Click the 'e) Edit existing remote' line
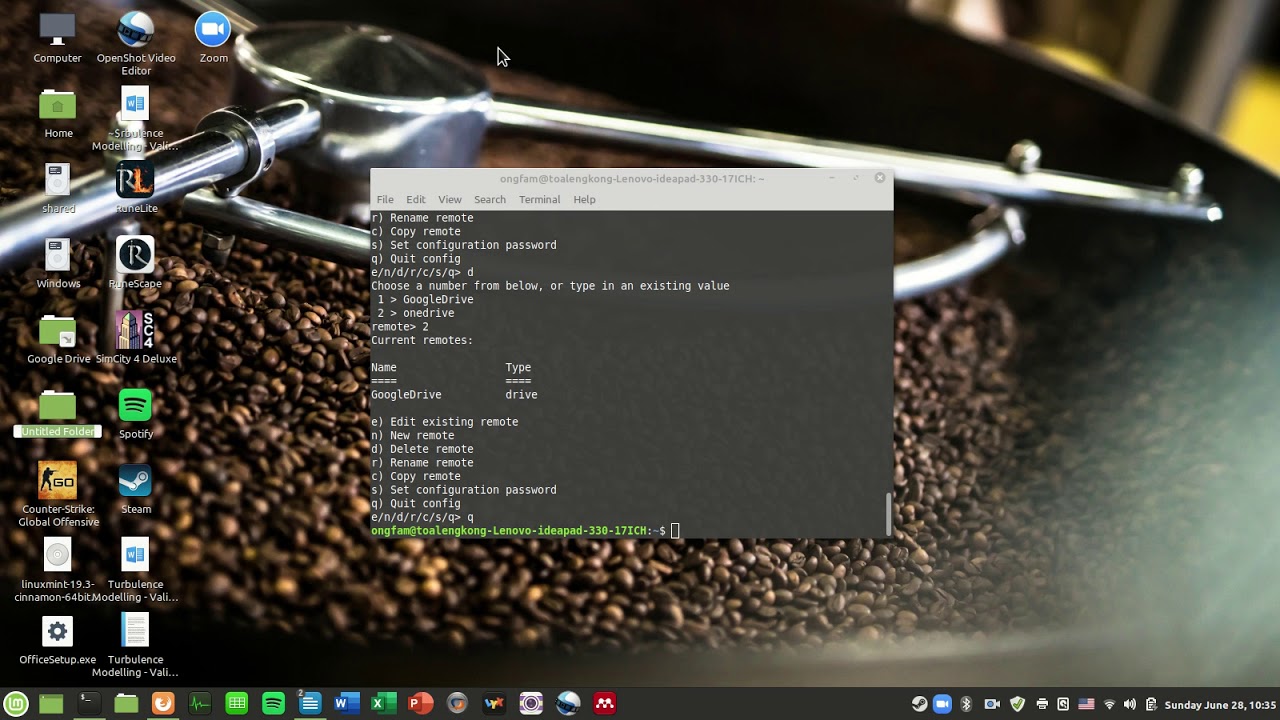 click(445, 422)
